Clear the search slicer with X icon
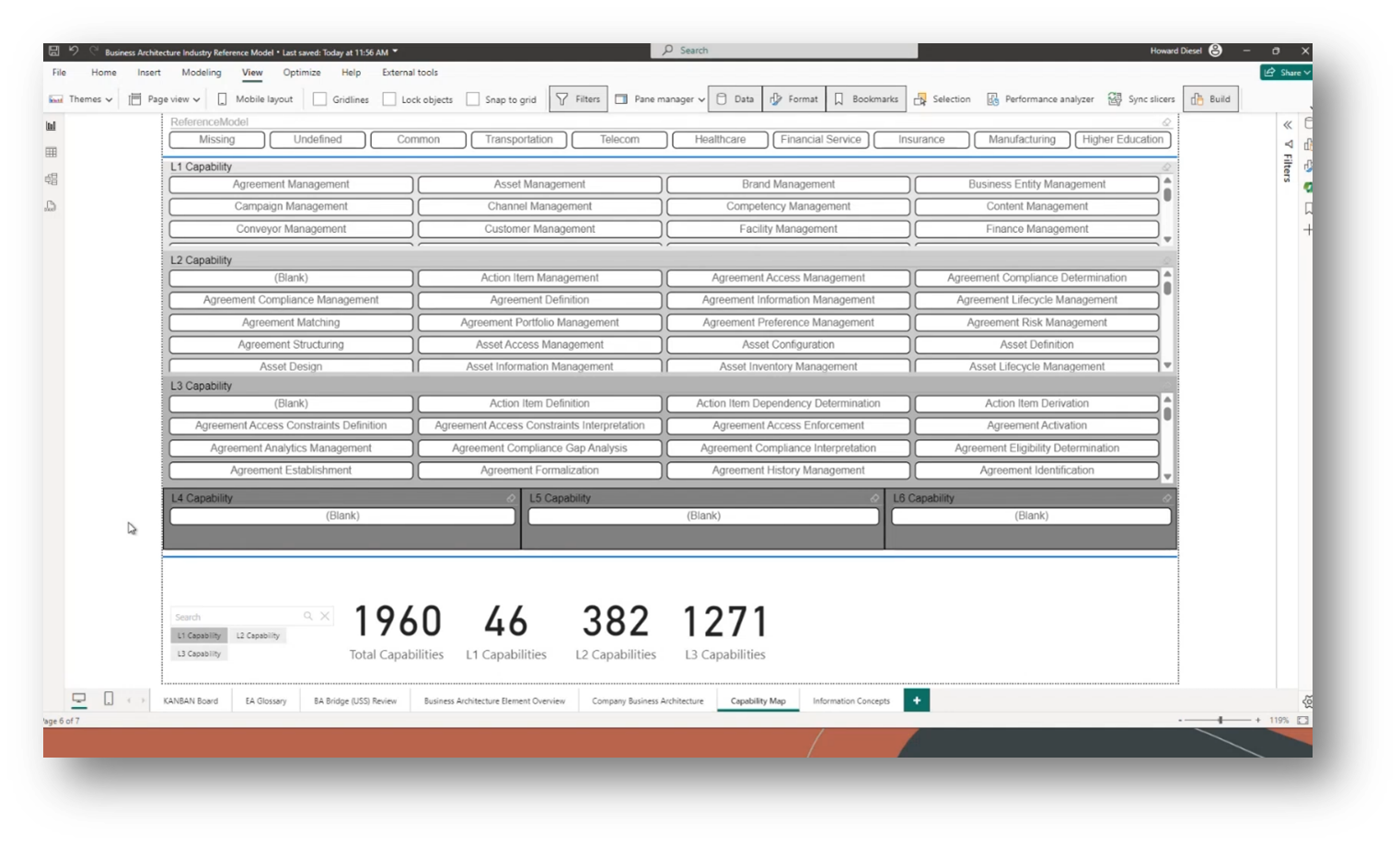Screen dimensions: 1400x845 (x=325, y=617)
